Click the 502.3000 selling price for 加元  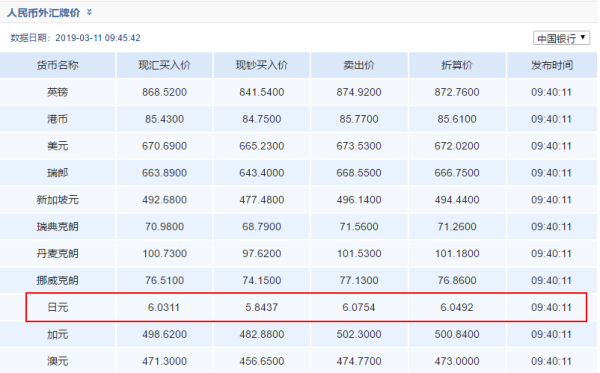tap(359, 334)
